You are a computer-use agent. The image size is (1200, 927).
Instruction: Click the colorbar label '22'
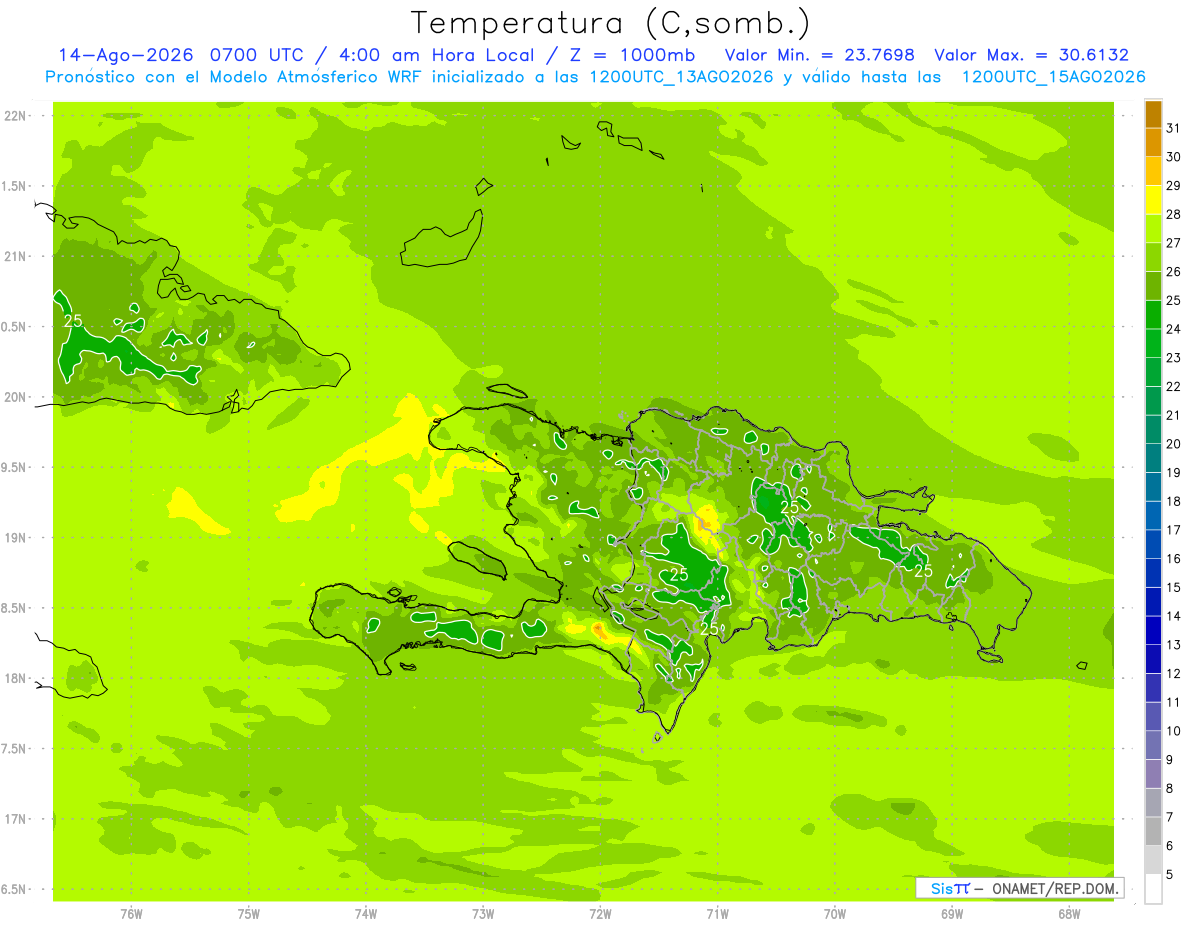[x=1173, y=386]
